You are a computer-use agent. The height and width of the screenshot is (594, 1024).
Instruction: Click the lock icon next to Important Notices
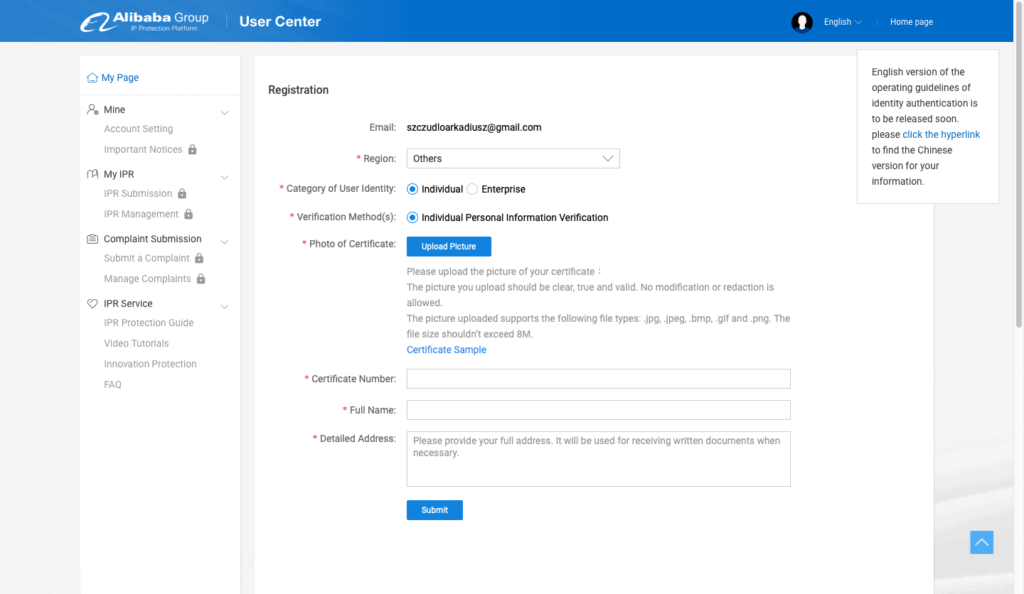(193, 150)
